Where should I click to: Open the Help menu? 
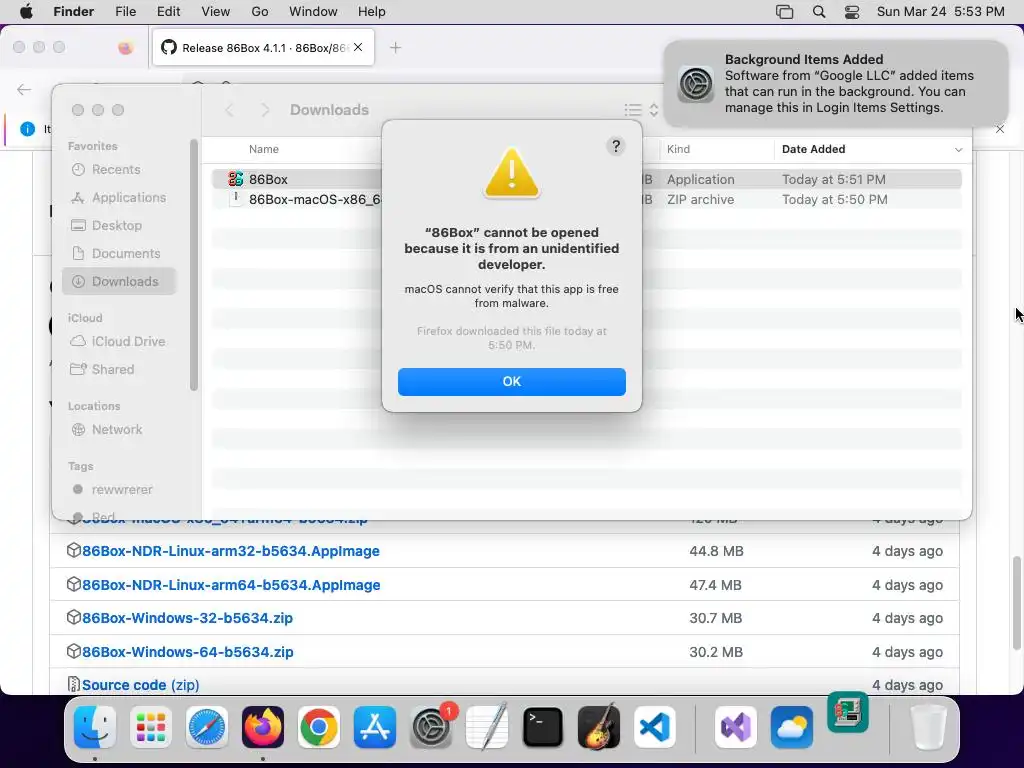click(x=372, y=12)
